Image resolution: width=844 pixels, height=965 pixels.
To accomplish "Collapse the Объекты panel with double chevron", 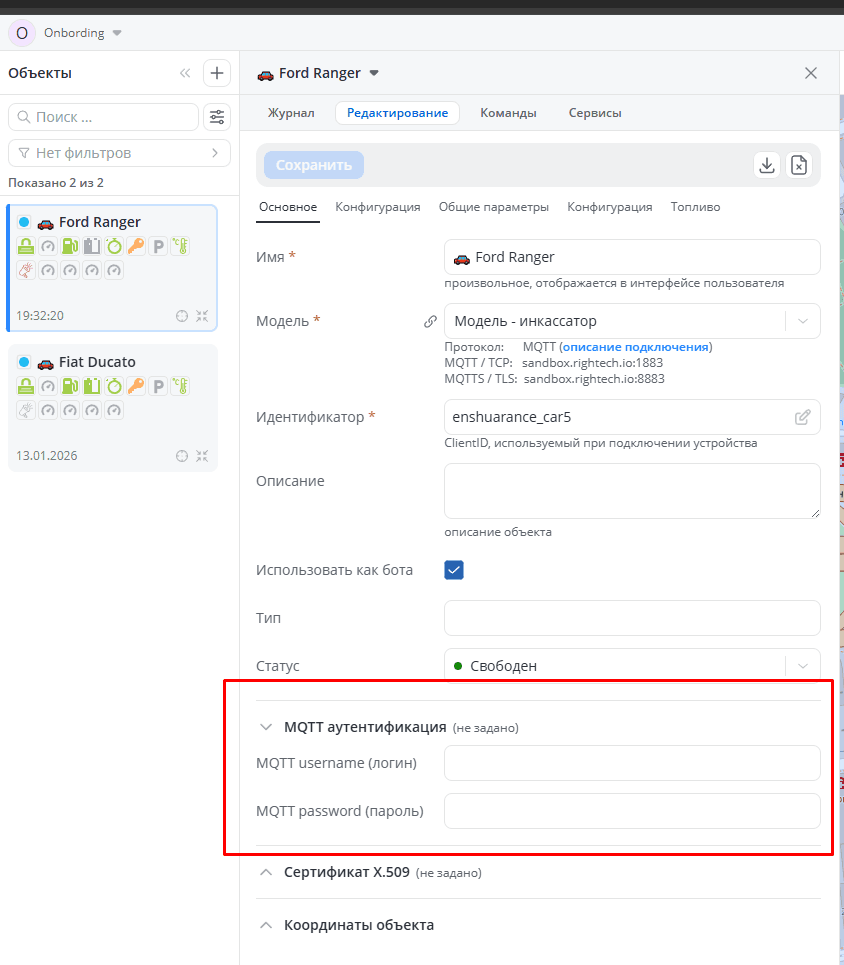I will click(185, 73).
